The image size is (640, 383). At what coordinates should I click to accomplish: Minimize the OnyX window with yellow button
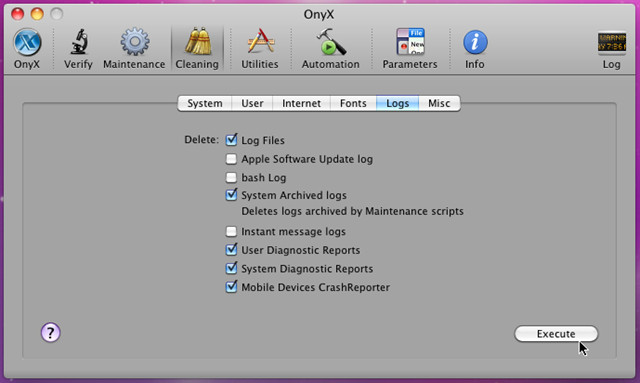(37, 14)
